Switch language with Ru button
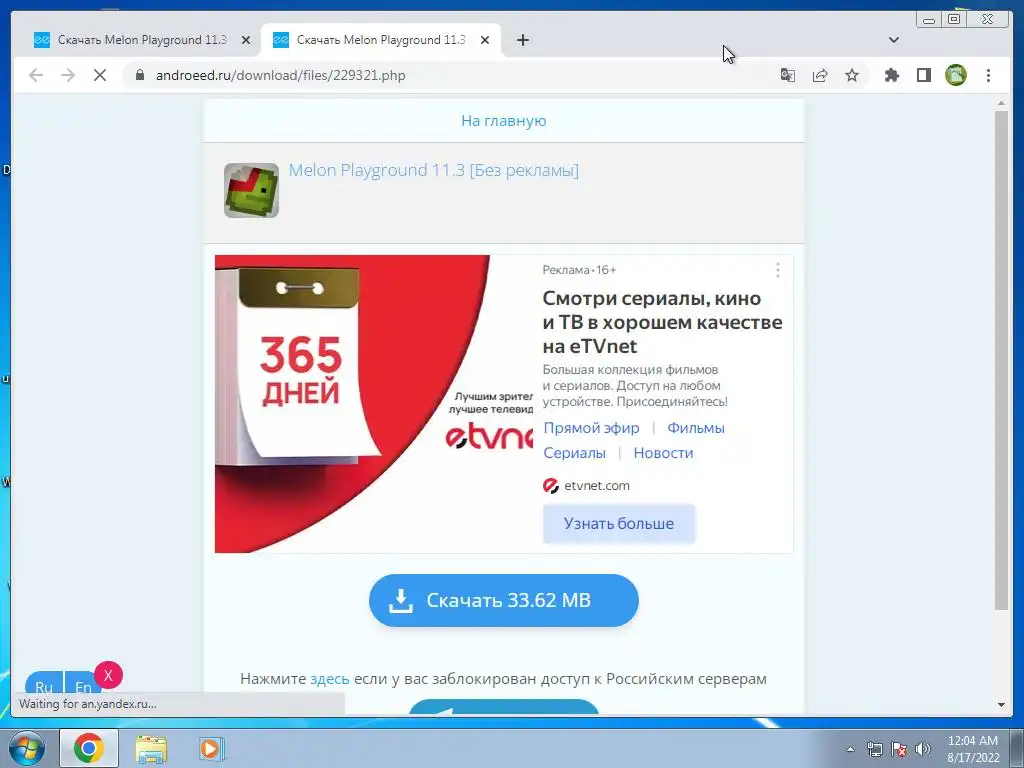Screen dimensions: 1024x768 click(44, 684)
